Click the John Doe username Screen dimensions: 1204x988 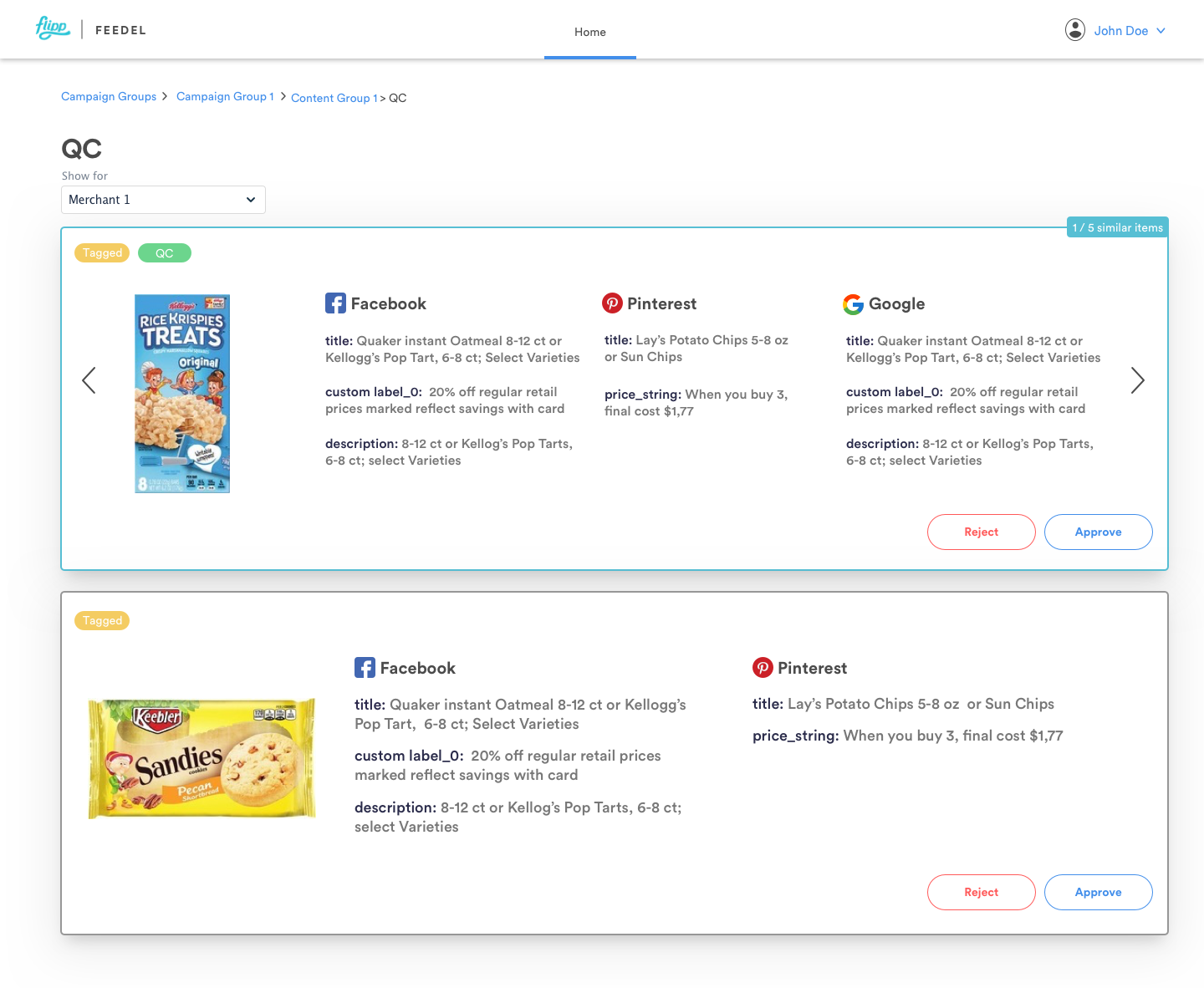click(x=1121, y=31)
